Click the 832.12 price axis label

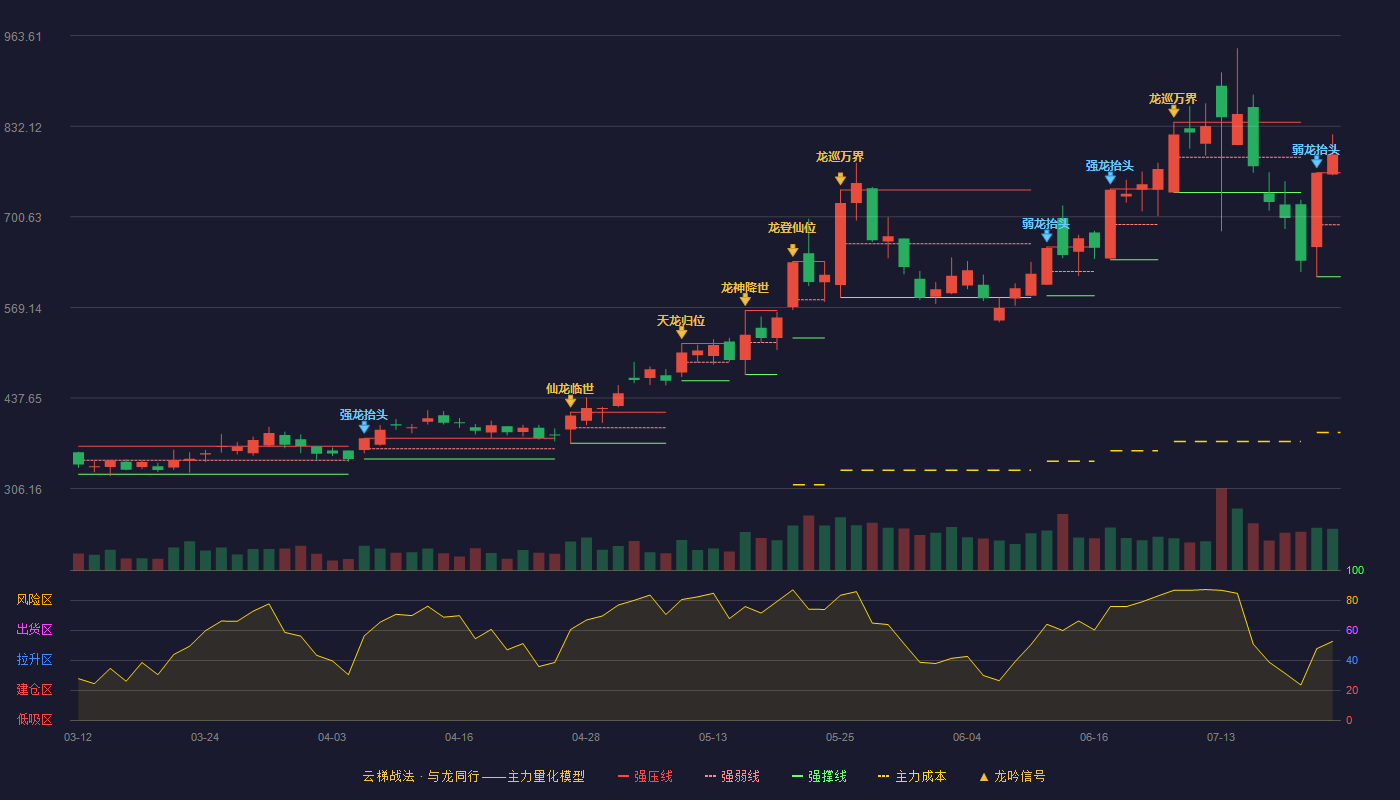pyautogui.click(x=23, y=128)
